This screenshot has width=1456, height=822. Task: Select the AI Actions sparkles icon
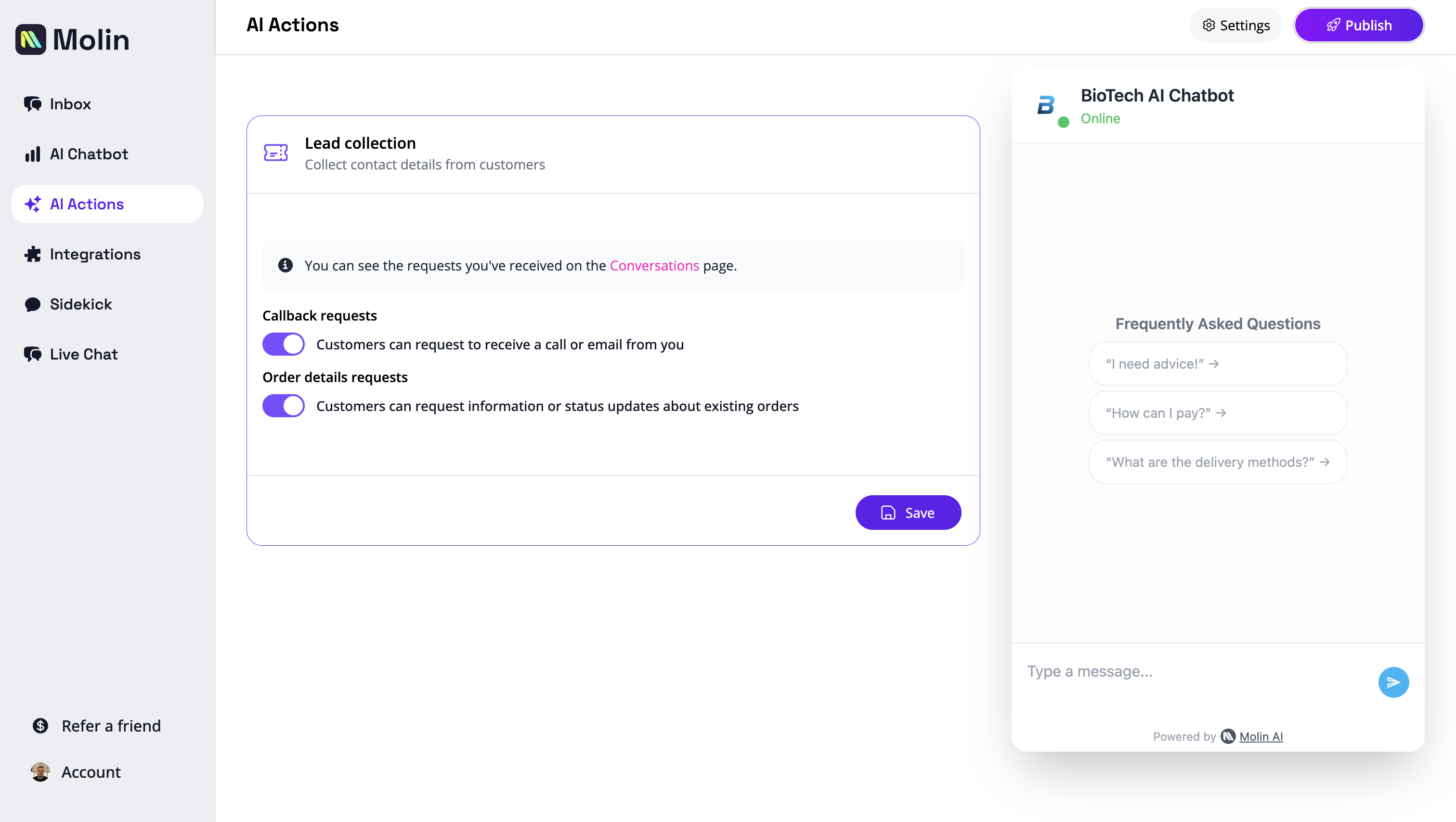coord(33,204)
